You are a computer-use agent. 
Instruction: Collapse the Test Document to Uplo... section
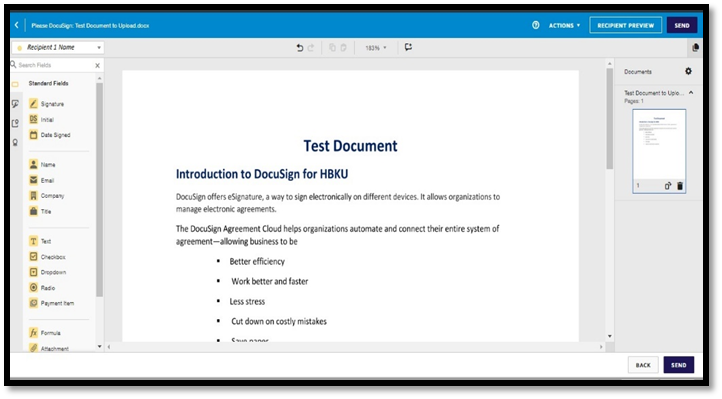click(x=691, y=93)
